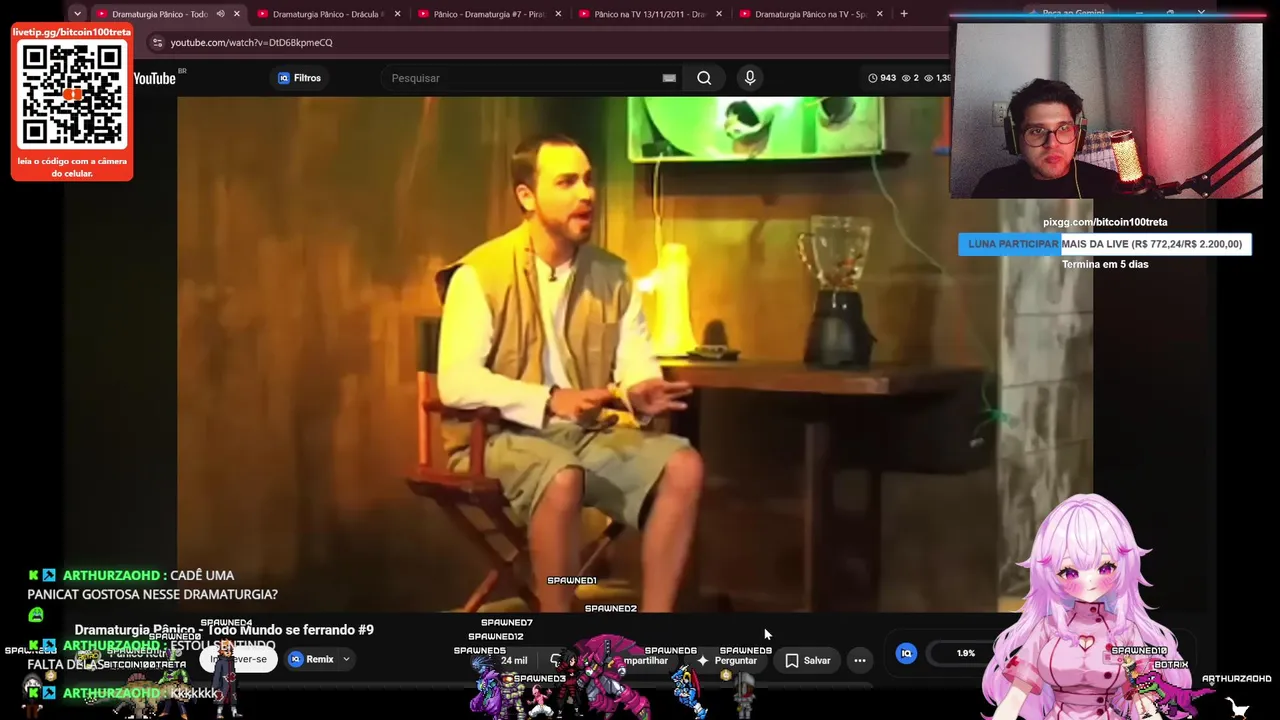Mute the playing tab via speaker icon
The height and width of the screenshot is (720, 1280).
(x=220, y=14)
